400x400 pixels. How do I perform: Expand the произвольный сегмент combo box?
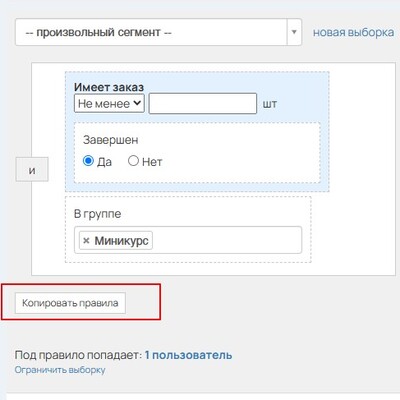point(158,32)
